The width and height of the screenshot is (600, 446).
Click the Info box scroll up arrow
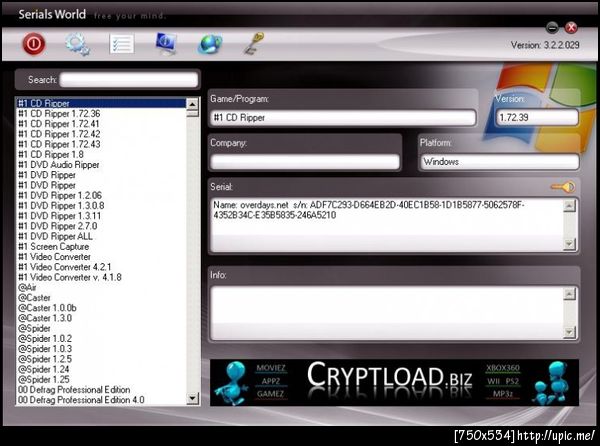click(569, 294)
